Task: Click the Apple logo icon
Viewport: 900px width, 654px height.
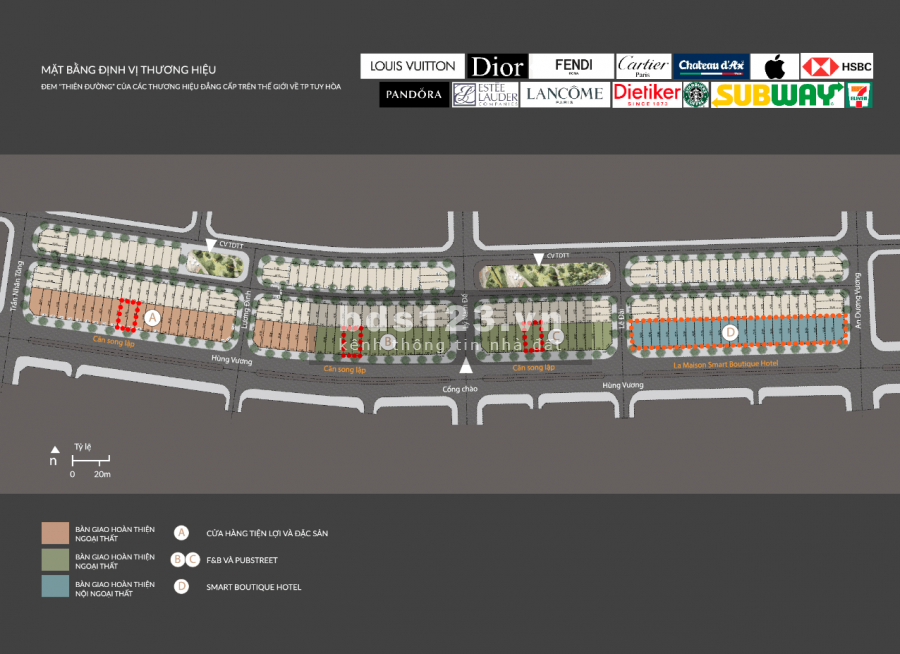Action: [x=774, y=67]
